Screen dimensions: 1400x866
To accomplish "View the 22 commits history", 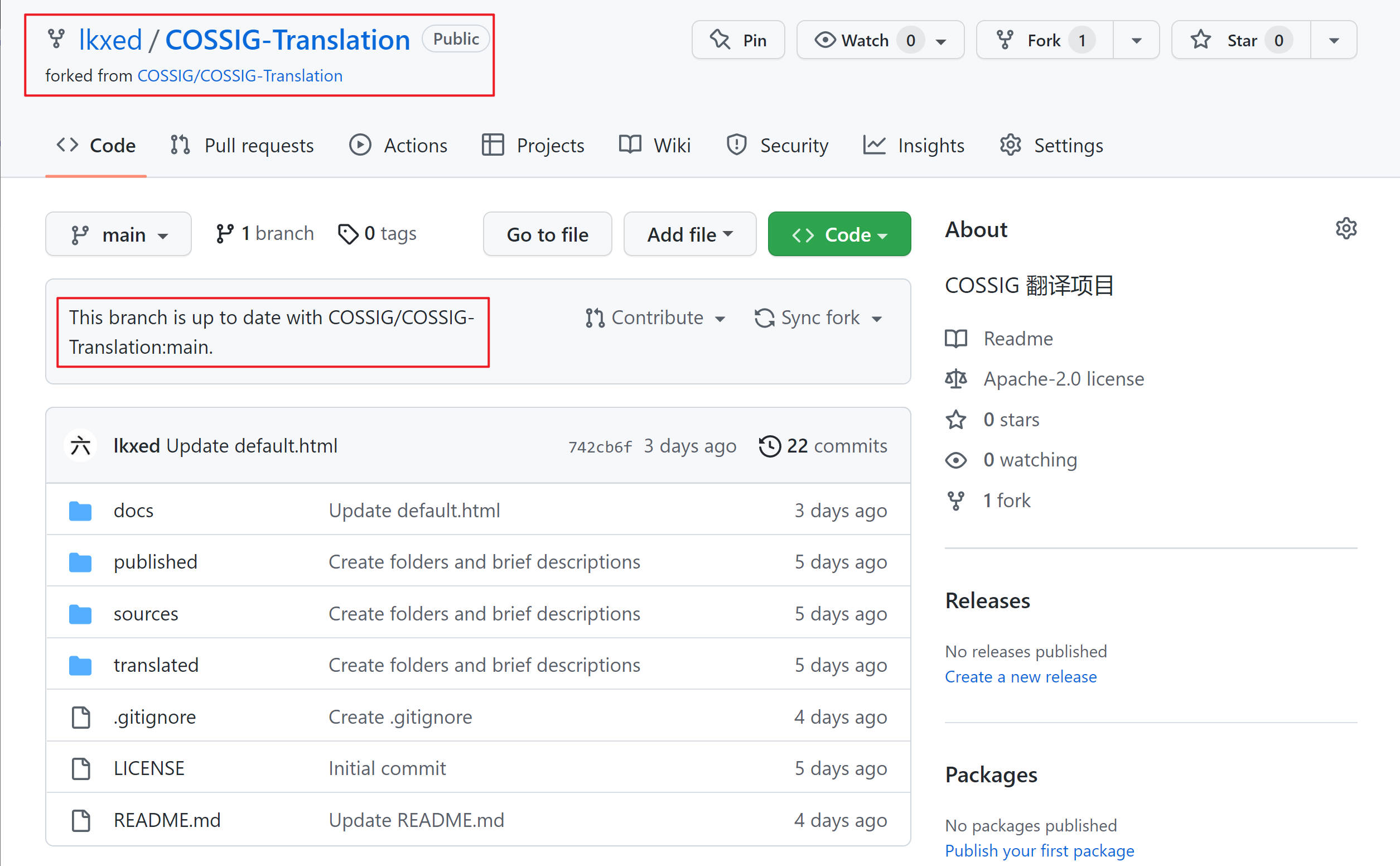I will coord(823,446).
